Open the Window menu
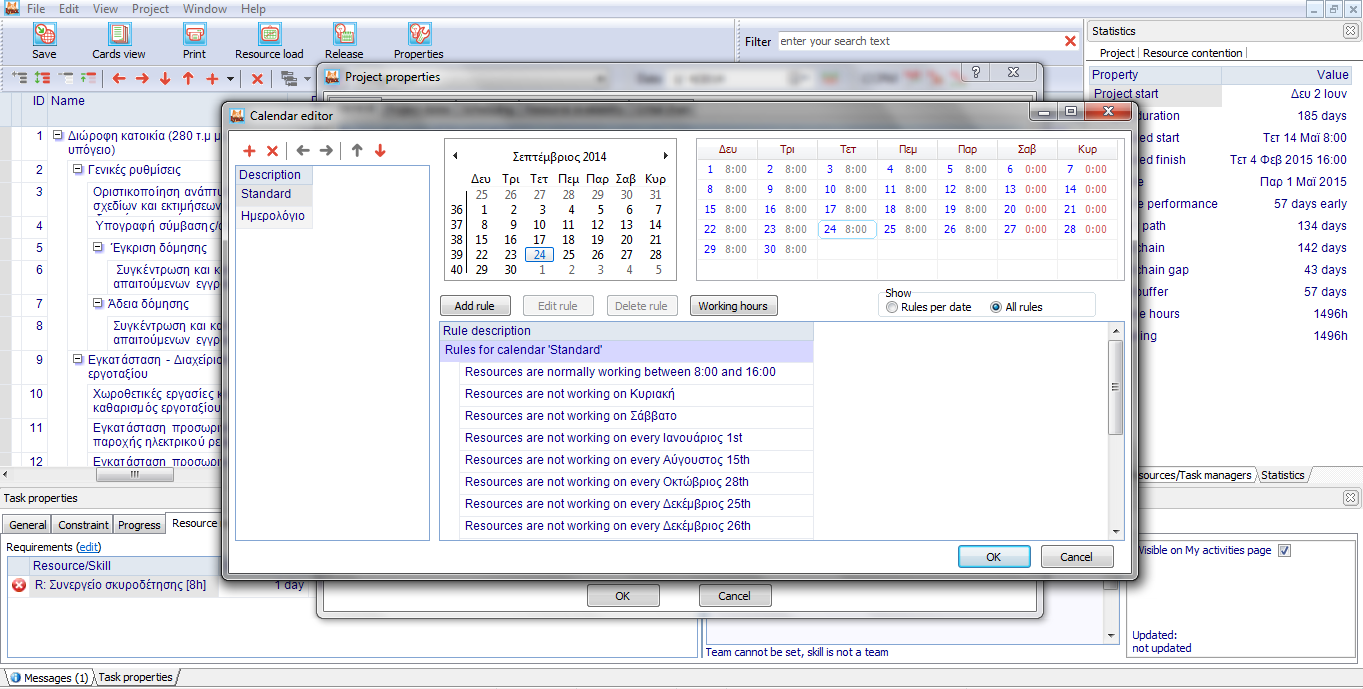 [205, 9]
